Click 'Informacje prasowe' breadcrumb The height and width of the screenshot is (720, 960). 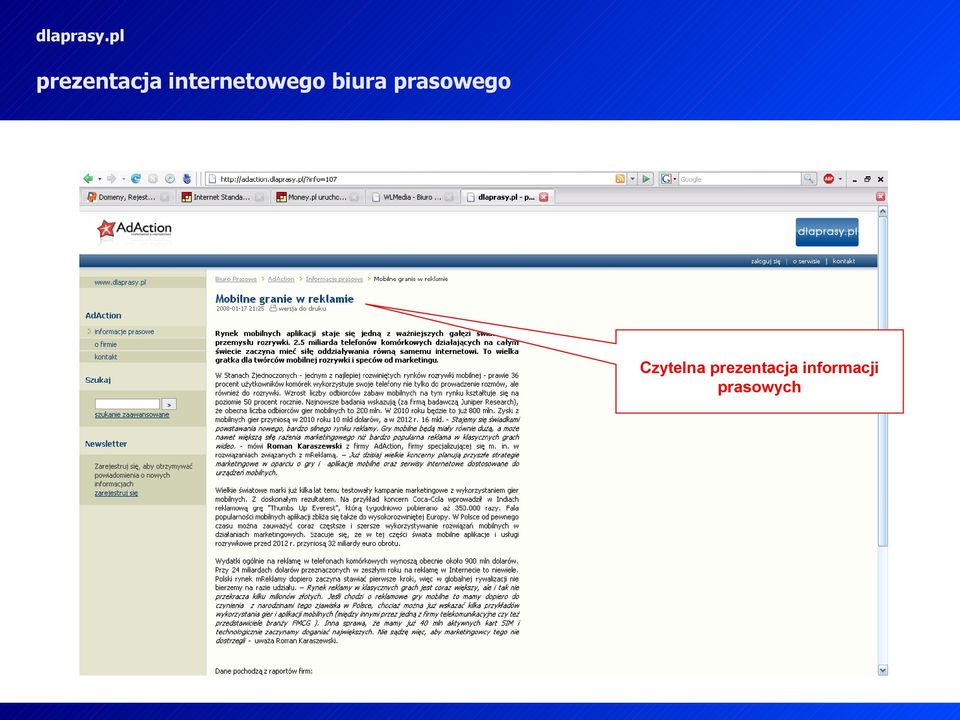334,279
